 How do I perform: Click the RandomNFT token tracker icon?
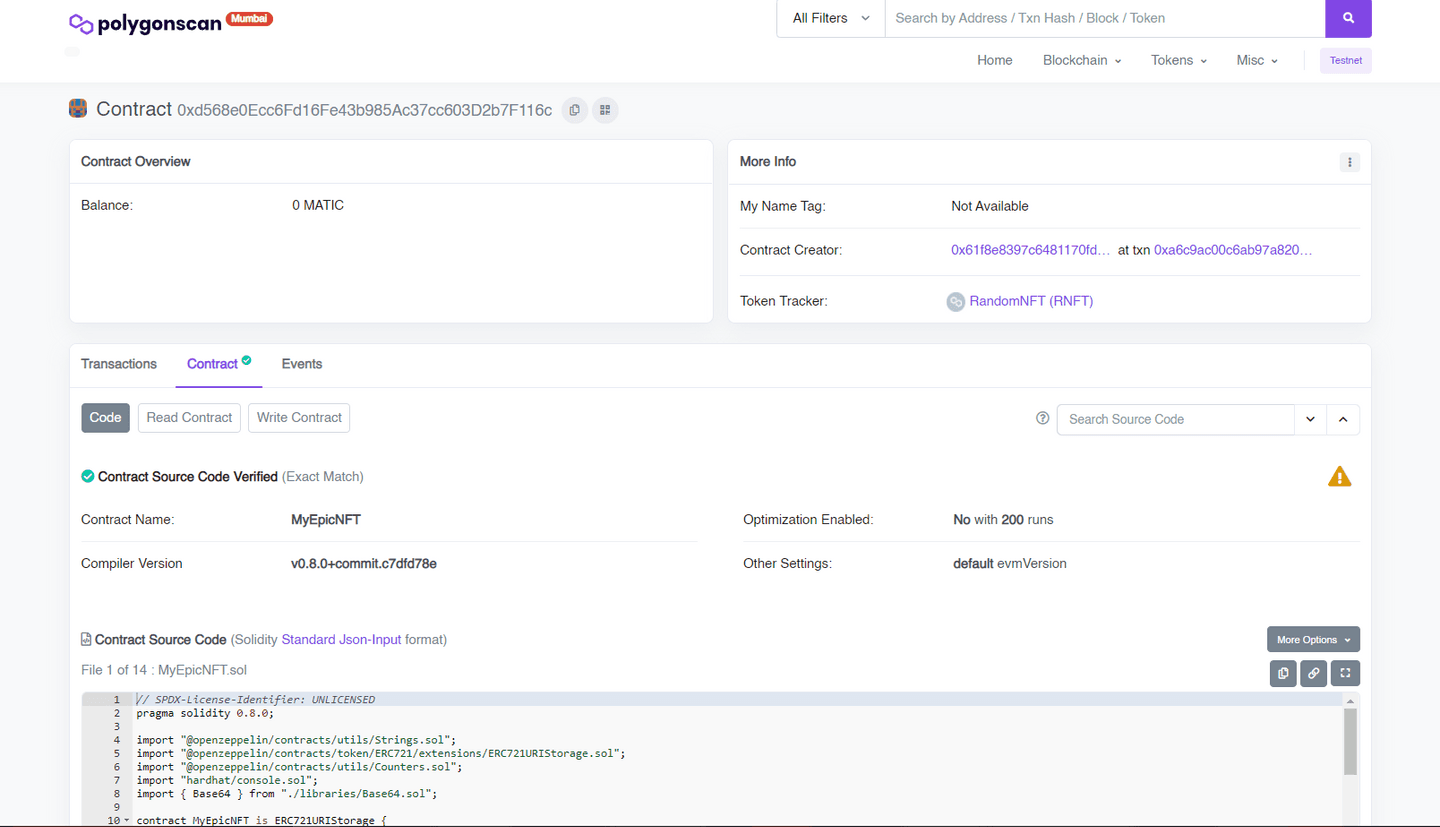956,301
